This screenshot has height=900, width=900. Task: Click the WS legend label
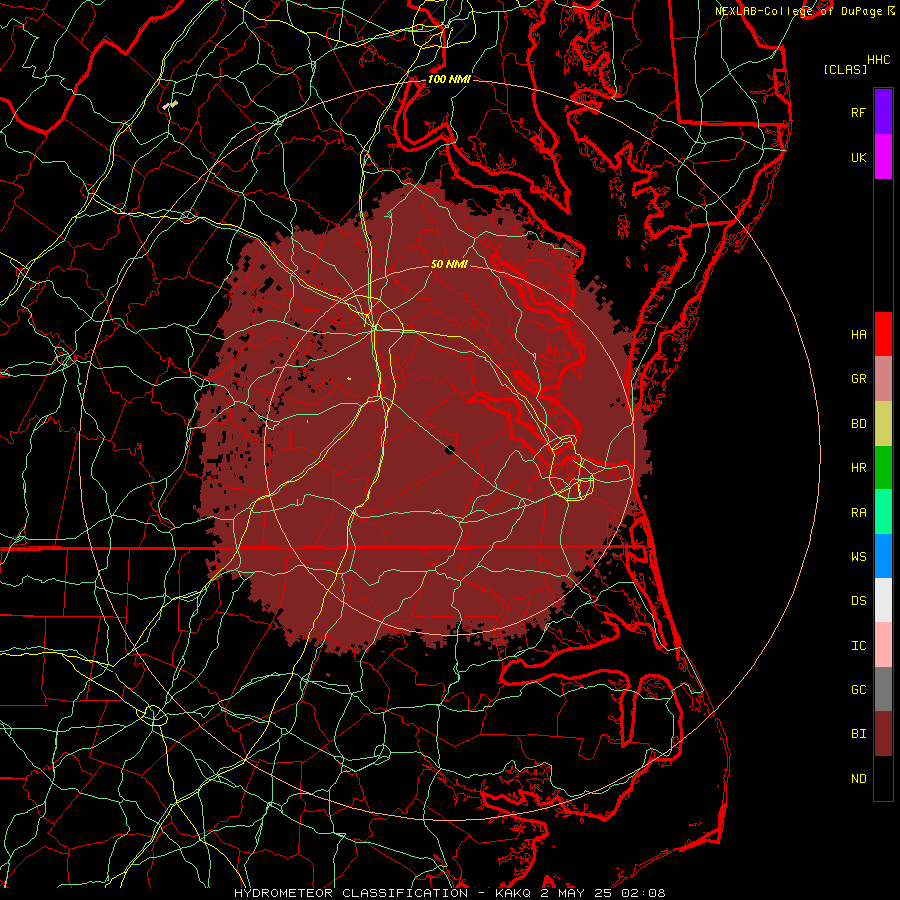[858, 556]
